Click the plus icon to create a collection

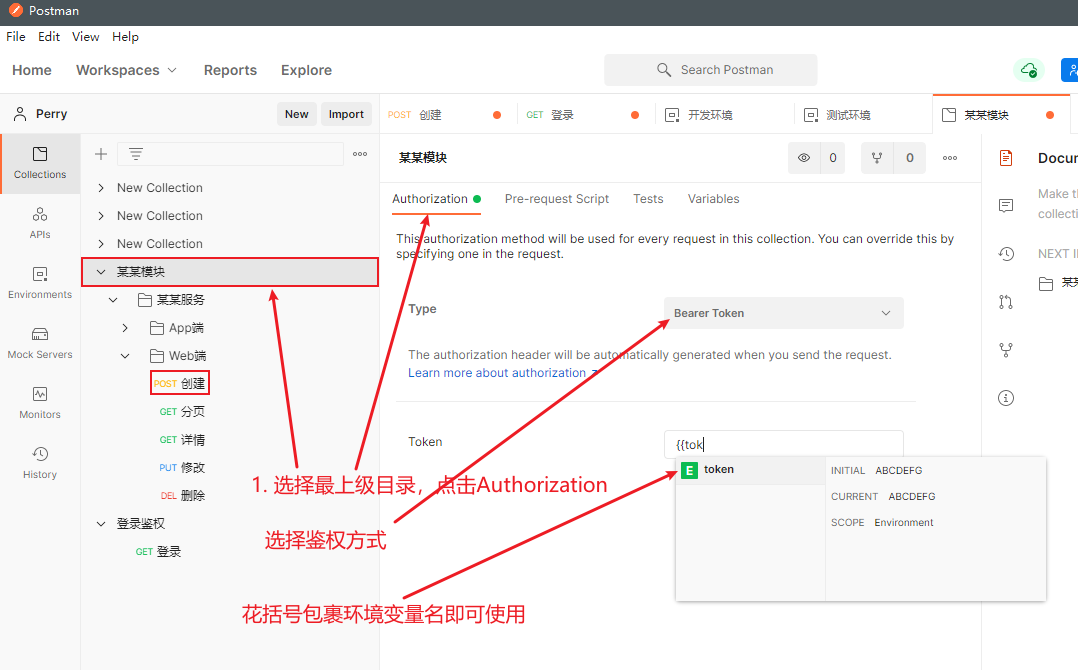[x=100, y=154]
